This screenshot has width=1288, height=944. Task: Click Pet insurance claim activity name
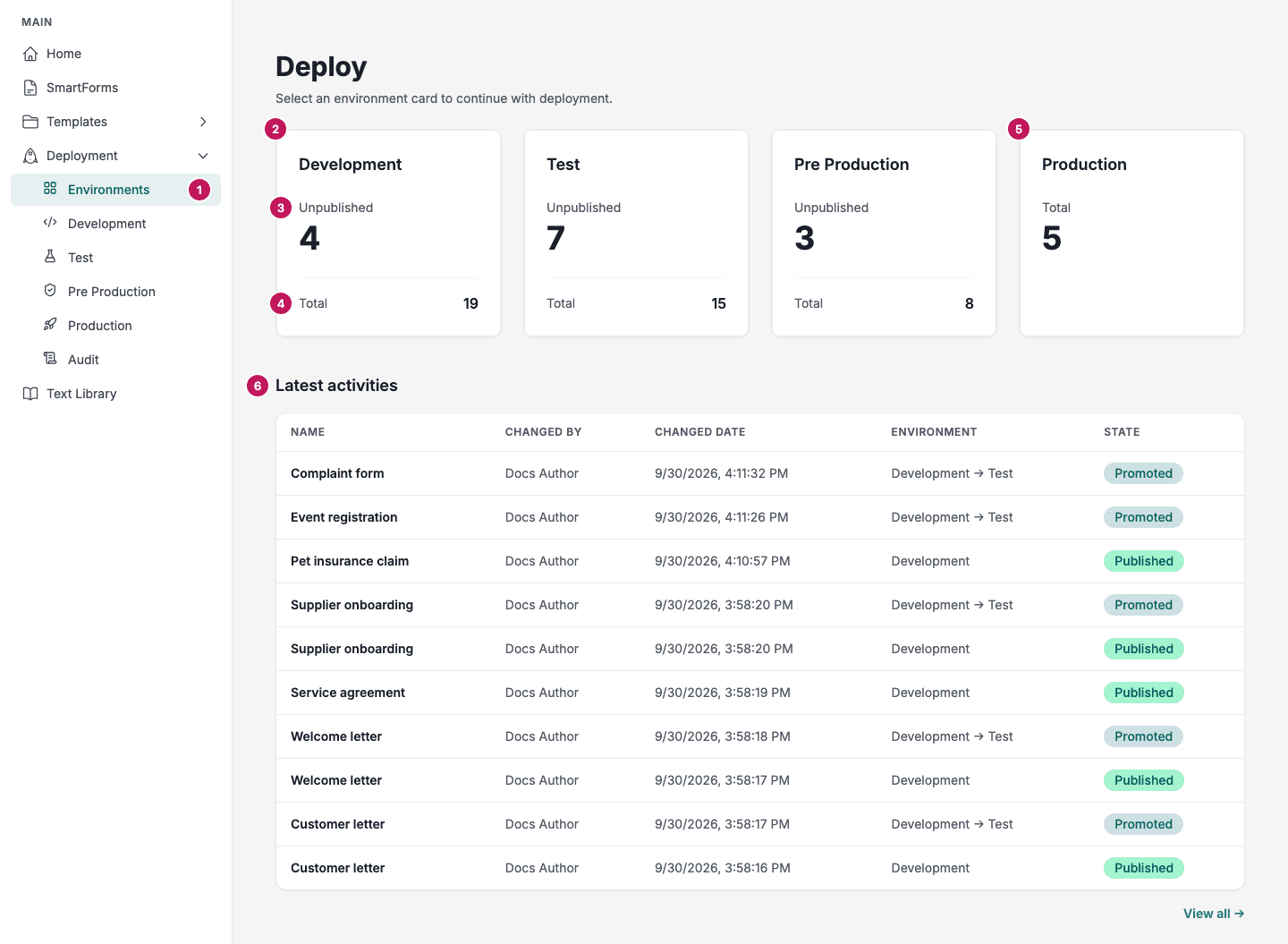tap(350, 561)
